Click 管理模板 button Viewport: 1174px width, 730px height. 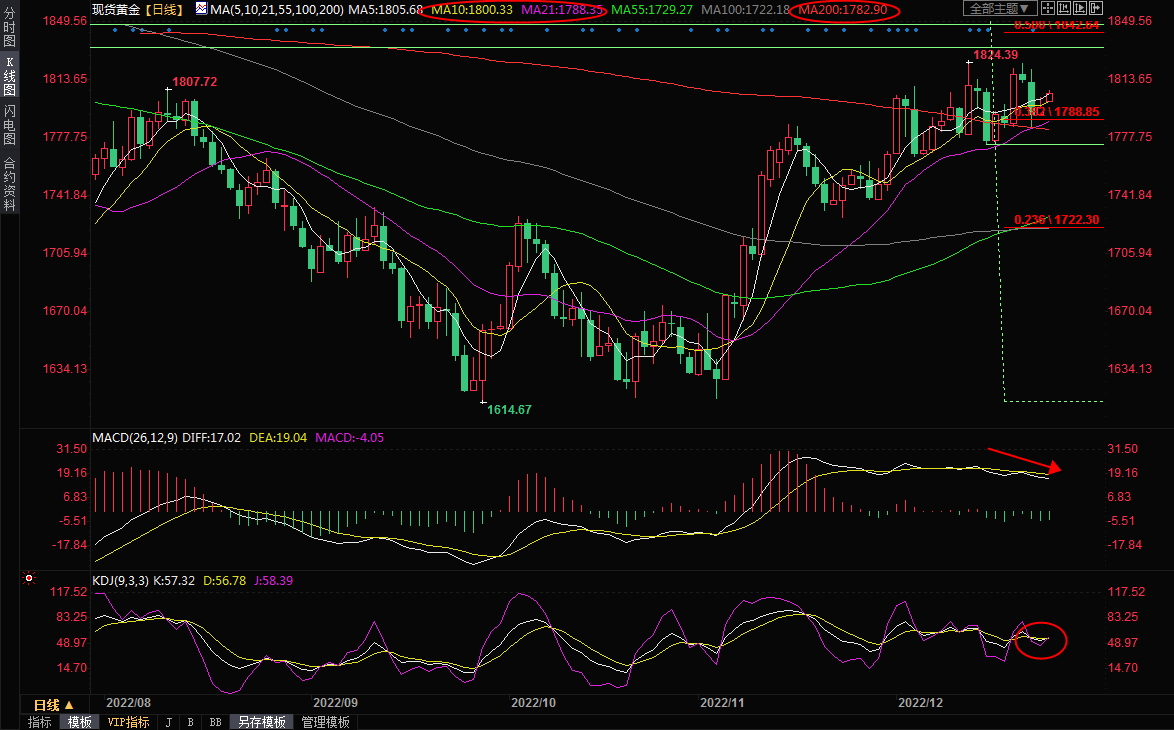coord(325,722)
